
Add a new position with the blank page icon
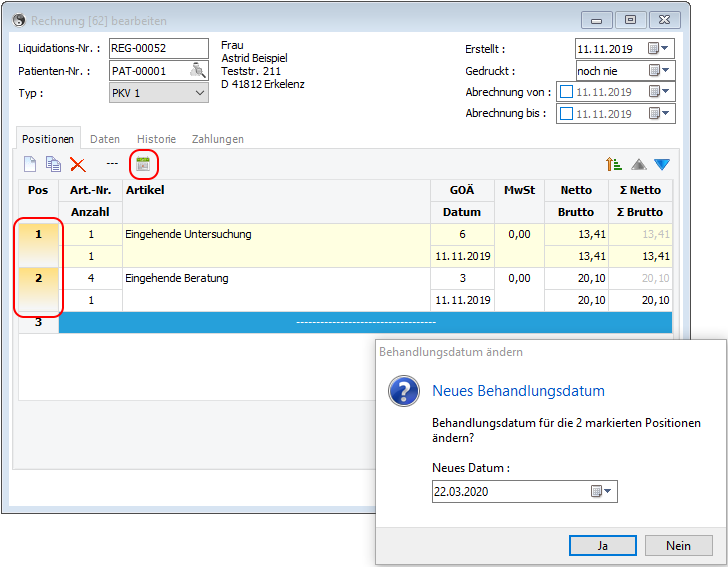[30, 164]
